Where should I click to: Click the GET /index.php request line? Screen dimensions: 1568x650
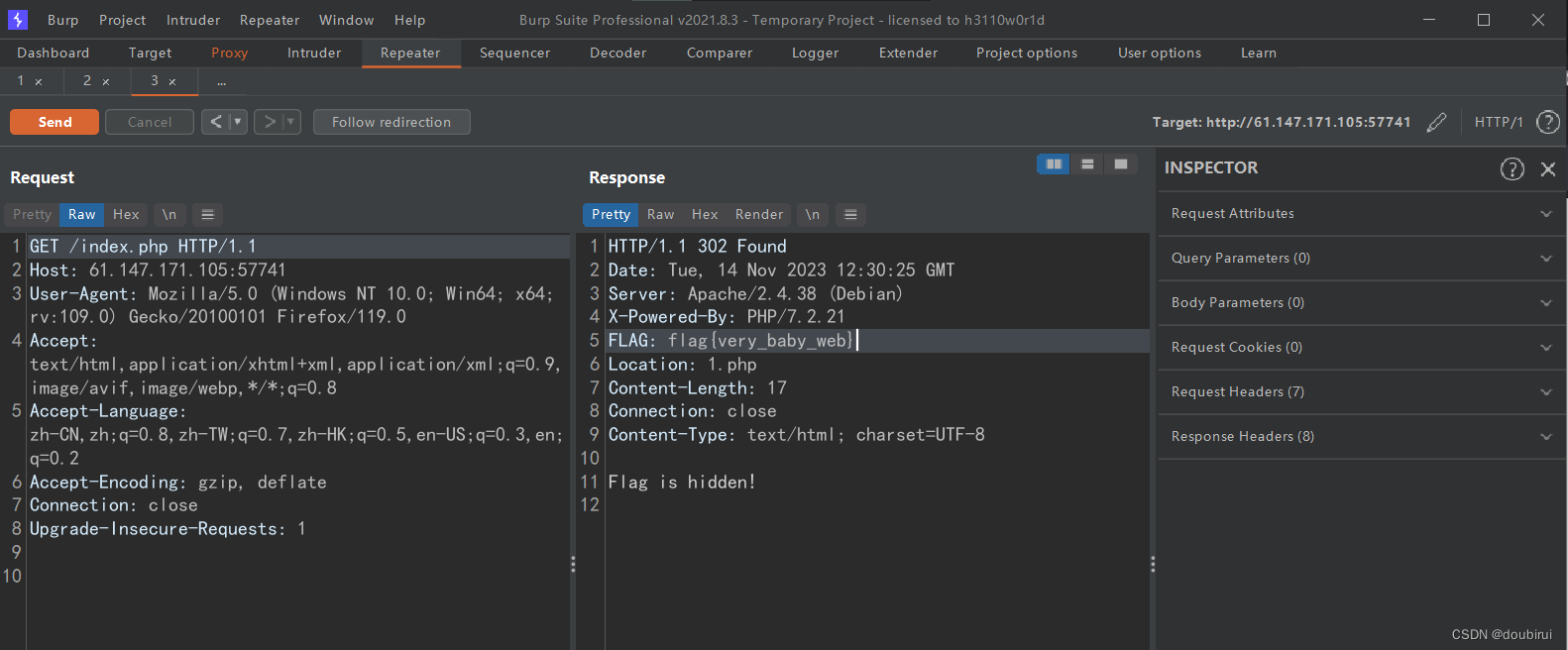click(x=297, y=246)
